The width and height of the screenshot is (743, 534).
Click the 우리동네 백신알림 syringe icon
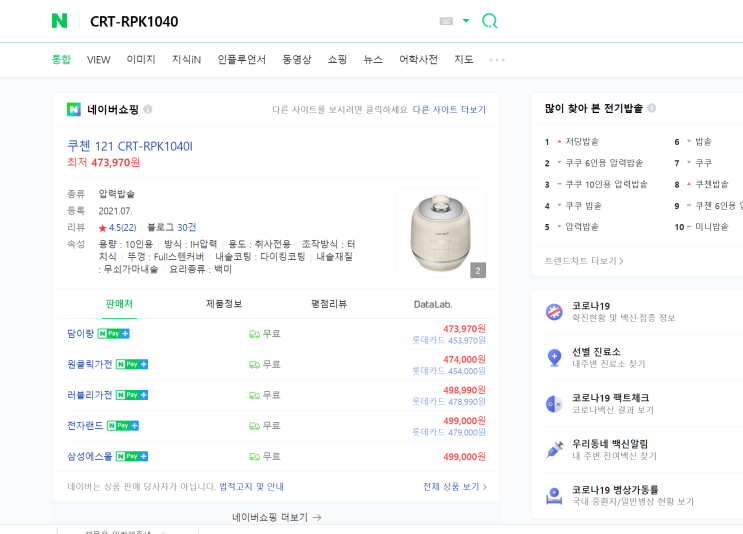pyautogui.click(x=554, y=449)
